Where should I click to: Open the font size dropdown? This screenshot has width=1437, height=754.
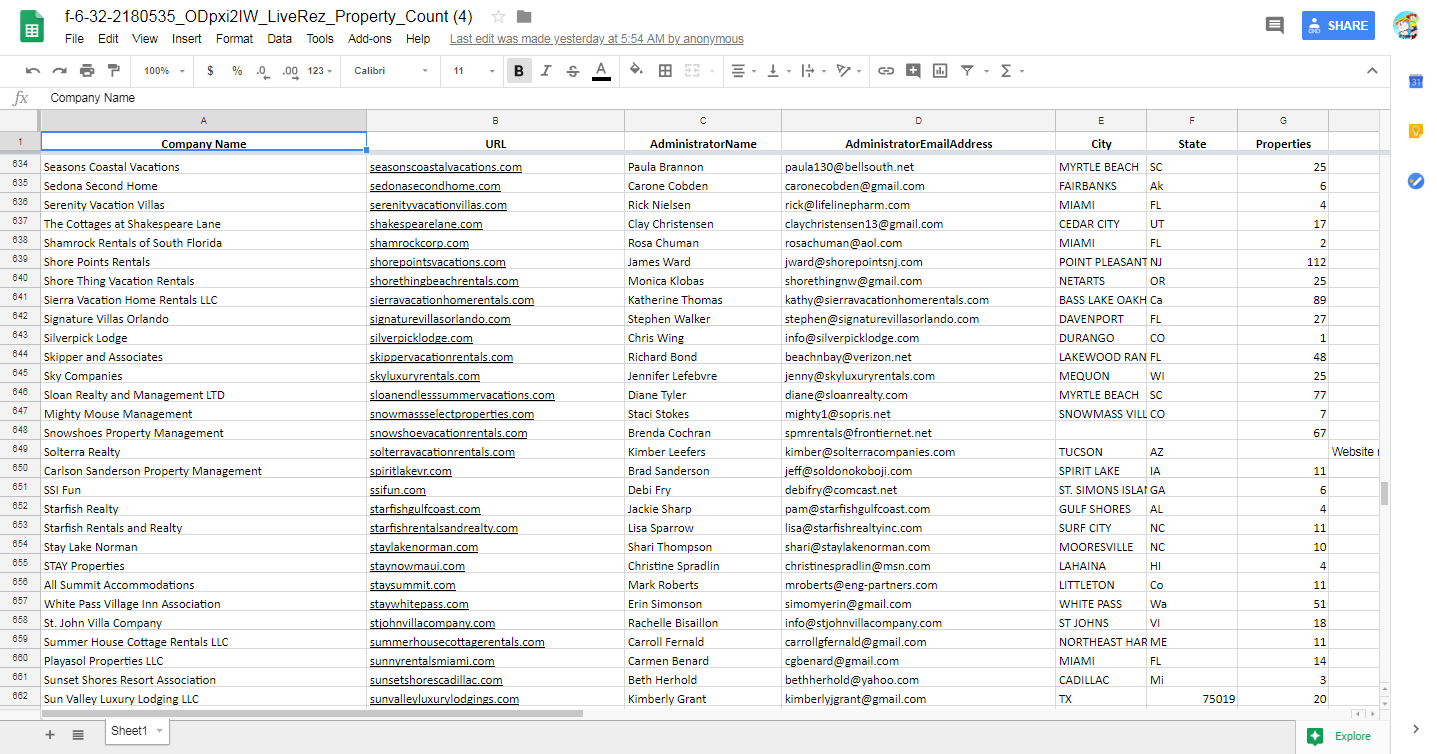[474, 71]
